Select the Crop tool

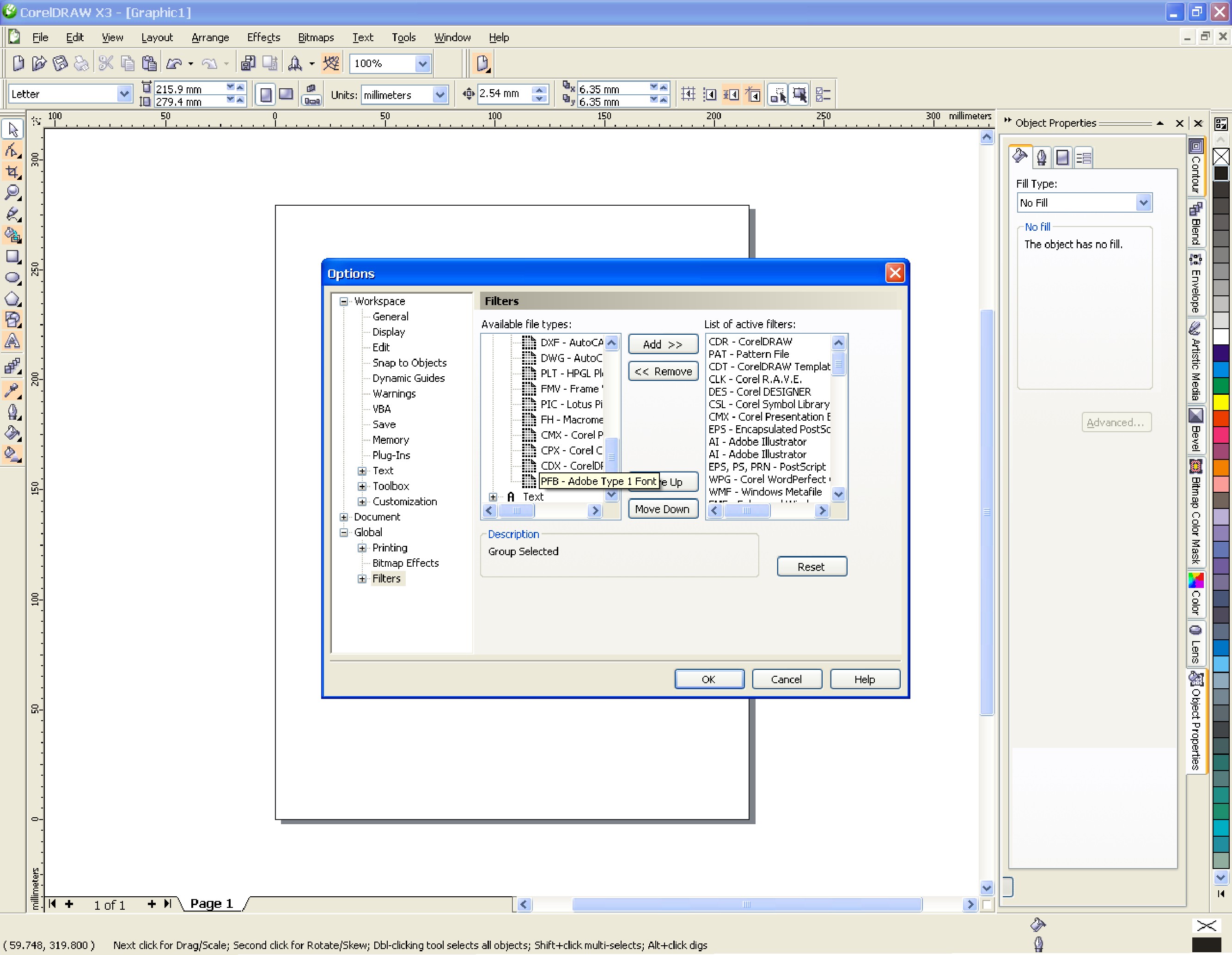tap(12, 171)
